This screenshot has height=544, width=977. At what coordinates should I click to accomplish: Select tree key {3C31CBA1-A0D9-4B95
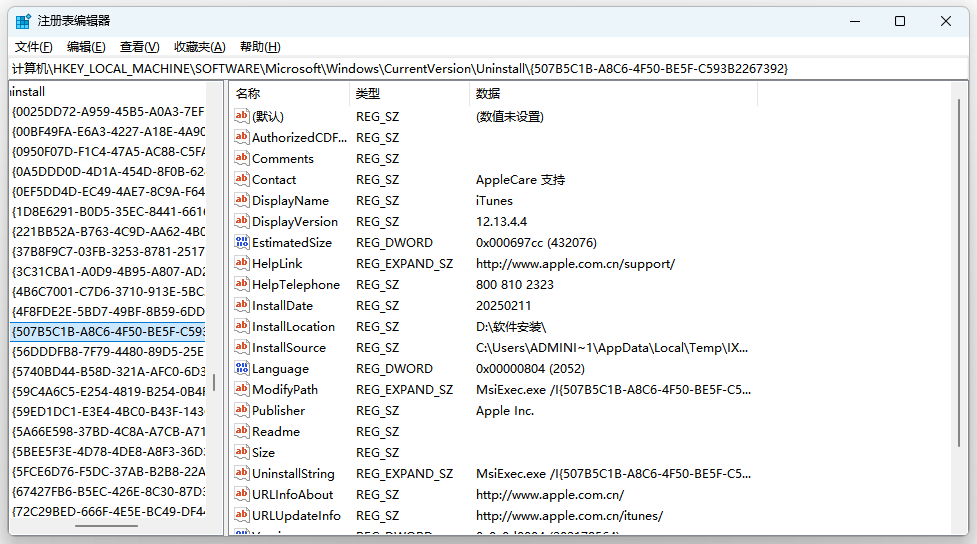click(108, 272)
